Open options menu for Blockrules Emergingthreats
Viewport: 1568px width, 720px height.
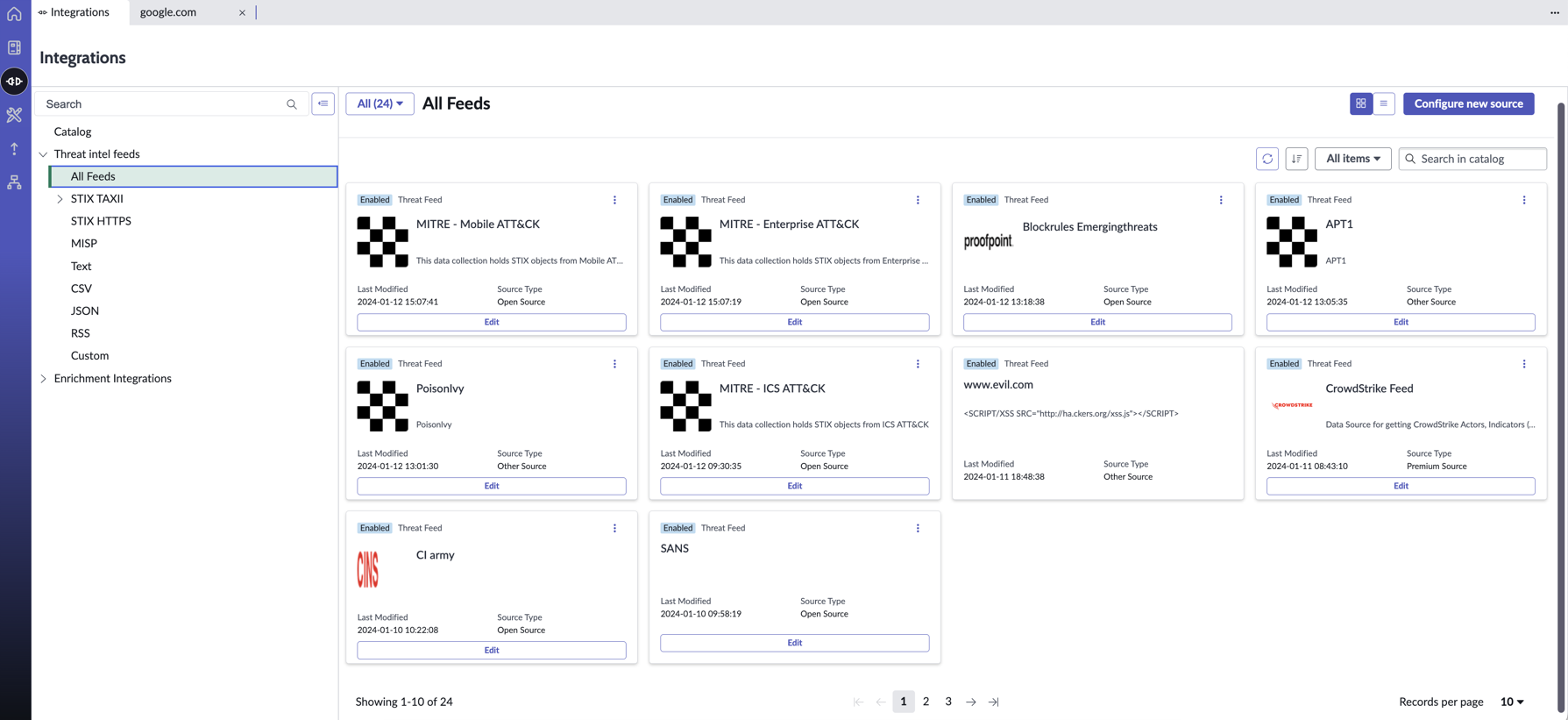click(x=1222, y=200)
